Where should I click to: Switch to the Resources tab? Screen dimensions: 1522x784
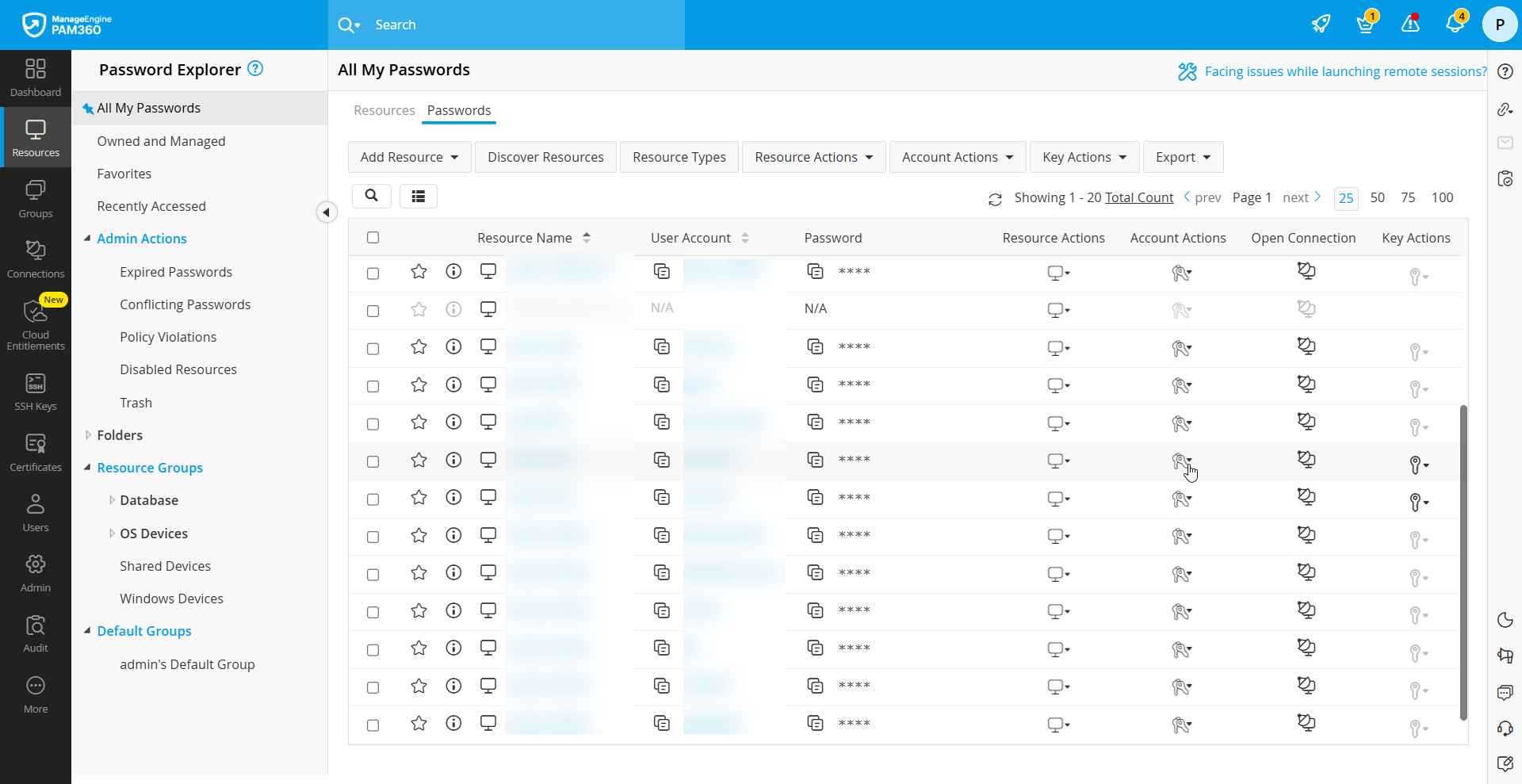[x=384, y=110]
